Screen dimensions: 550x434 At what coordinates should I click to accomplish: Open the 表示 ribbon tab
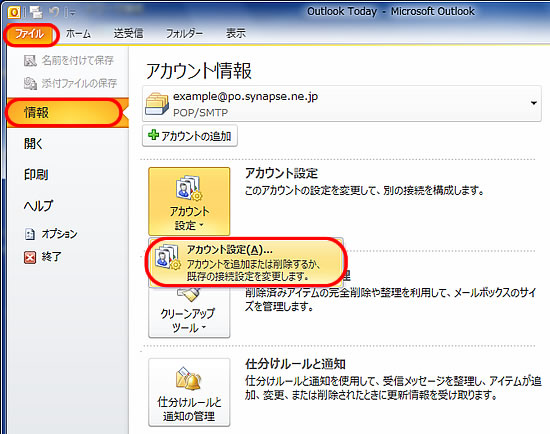pos(236,34)
